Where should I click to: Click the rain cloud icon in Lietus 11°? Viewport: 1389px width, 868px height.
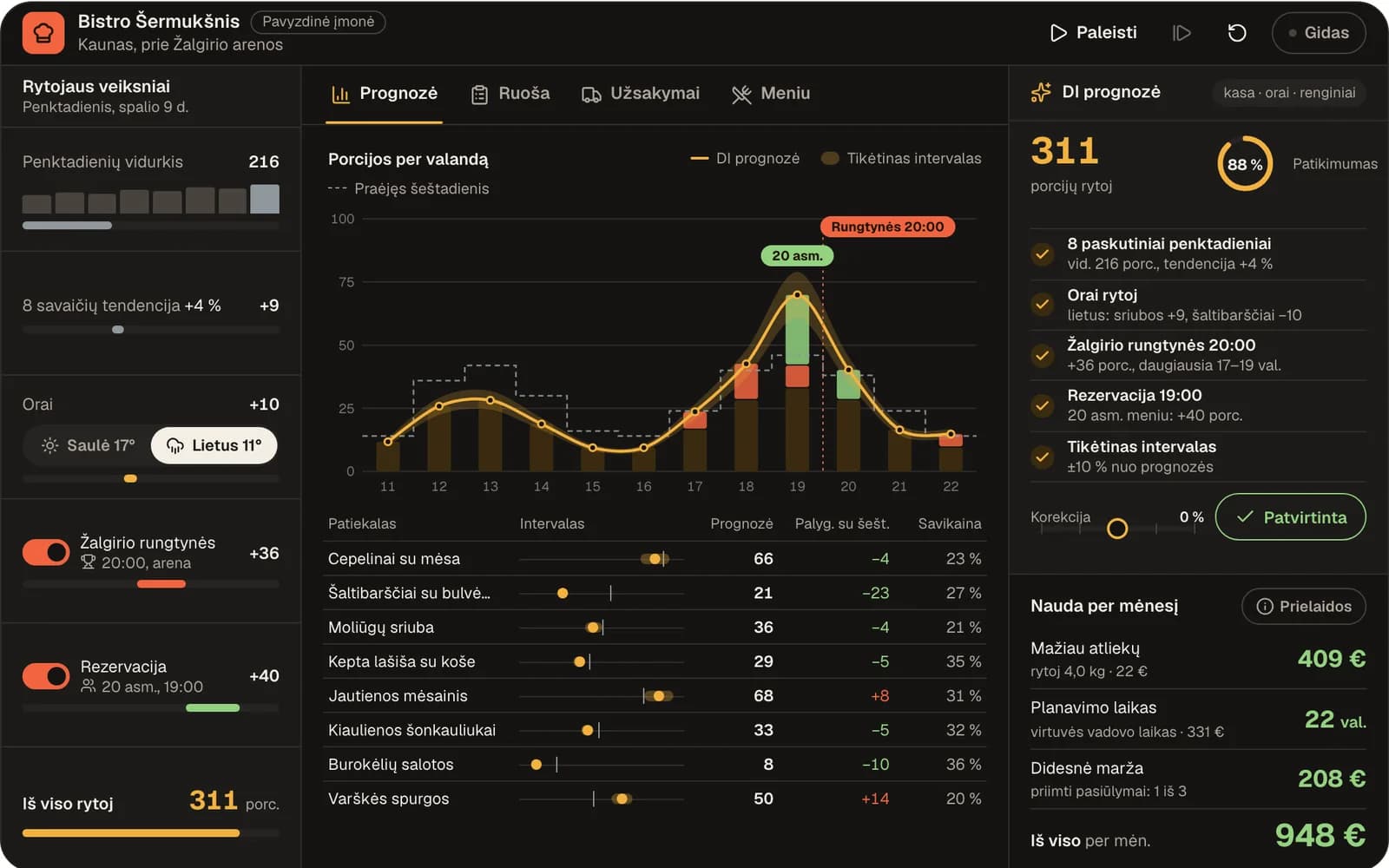coord(175,445)
